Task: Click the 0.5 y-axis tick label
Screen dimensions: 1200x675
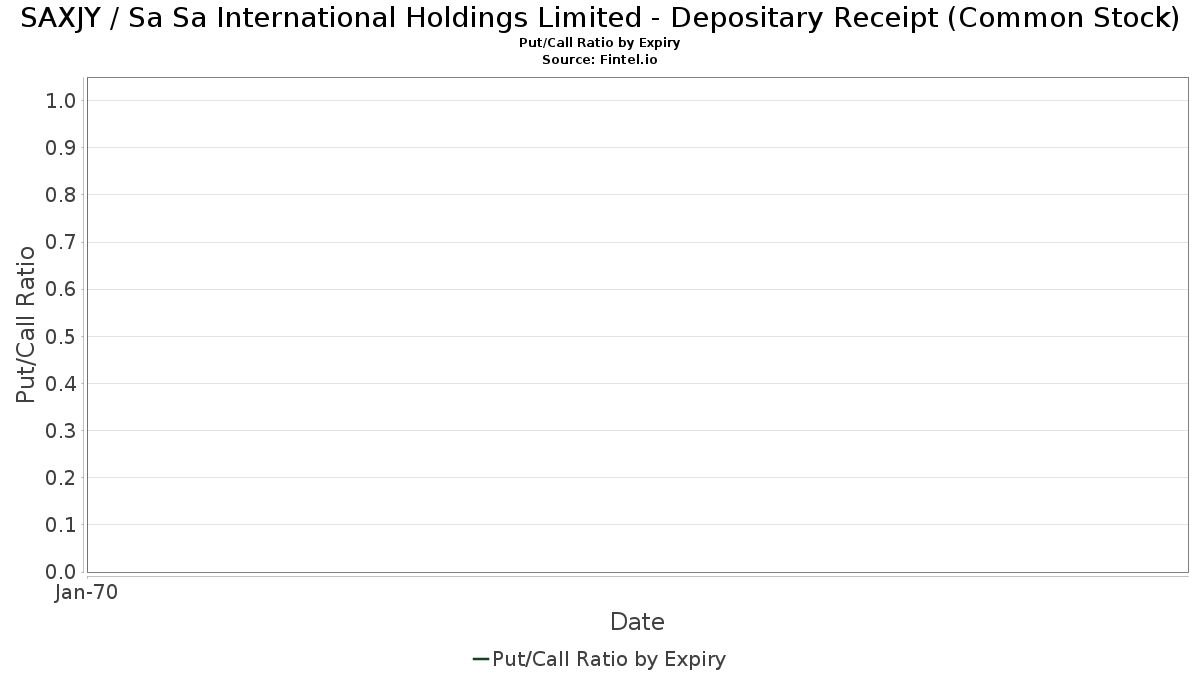Action: pos(61,336)
